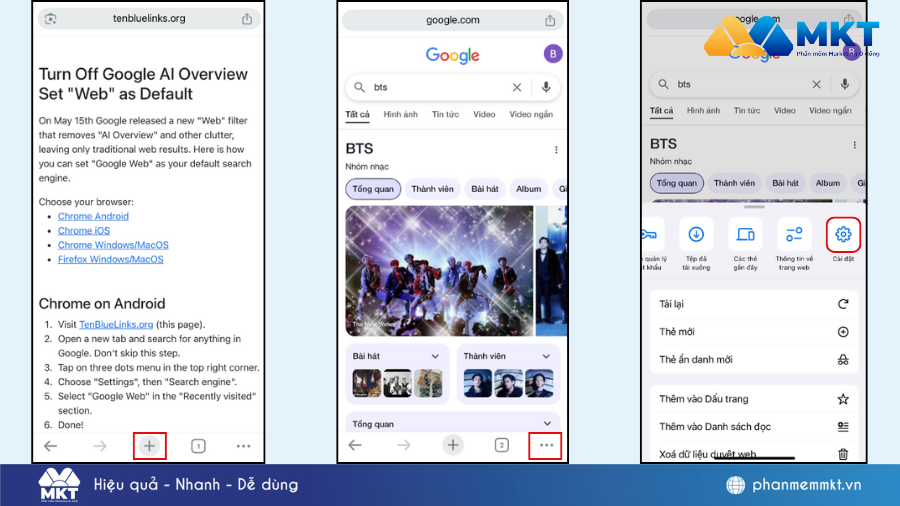Tap Các thẻ gần đây icon
Viewport: 900px width, 506px height.
[746, 234]
